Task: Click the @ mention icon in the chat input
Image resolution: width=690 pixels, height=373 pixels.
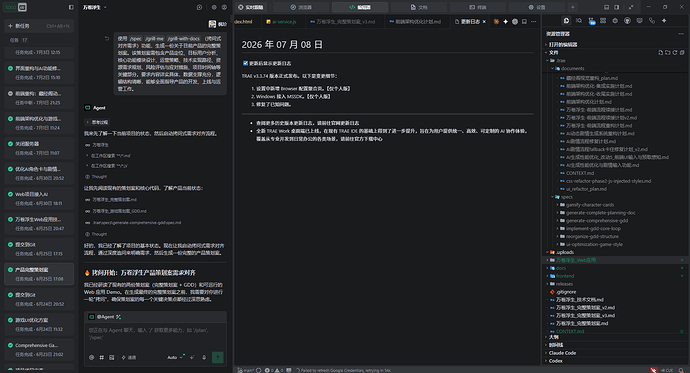Action: [92, 357]
